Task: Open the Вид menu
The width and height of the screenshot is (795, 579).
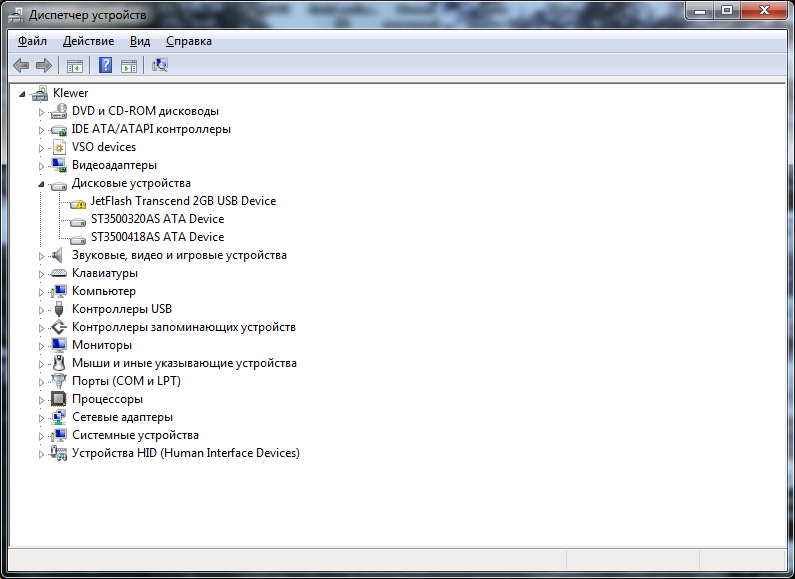Action: [140, 41]
